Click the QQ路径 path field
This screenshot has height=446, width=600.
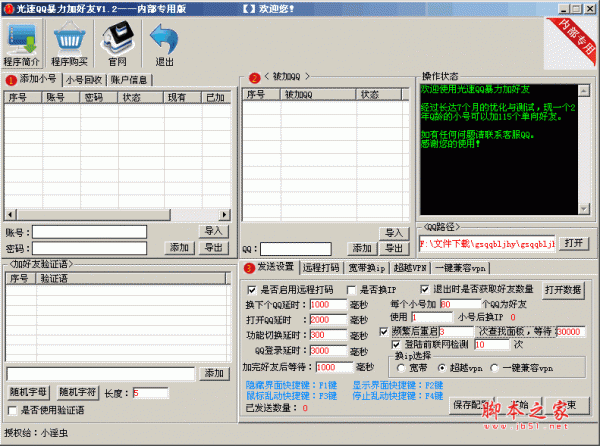(x=487, y=244)
